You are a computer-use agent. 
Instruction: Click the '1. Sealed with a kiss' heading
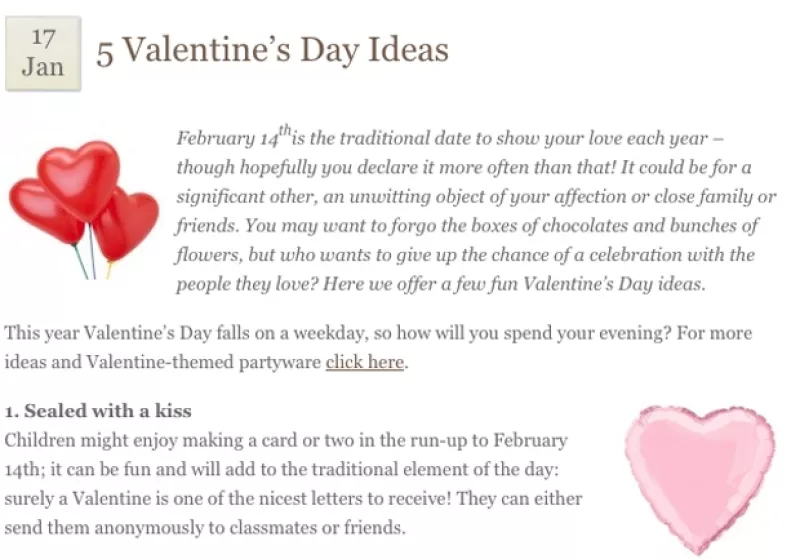(x=98, y=411)
